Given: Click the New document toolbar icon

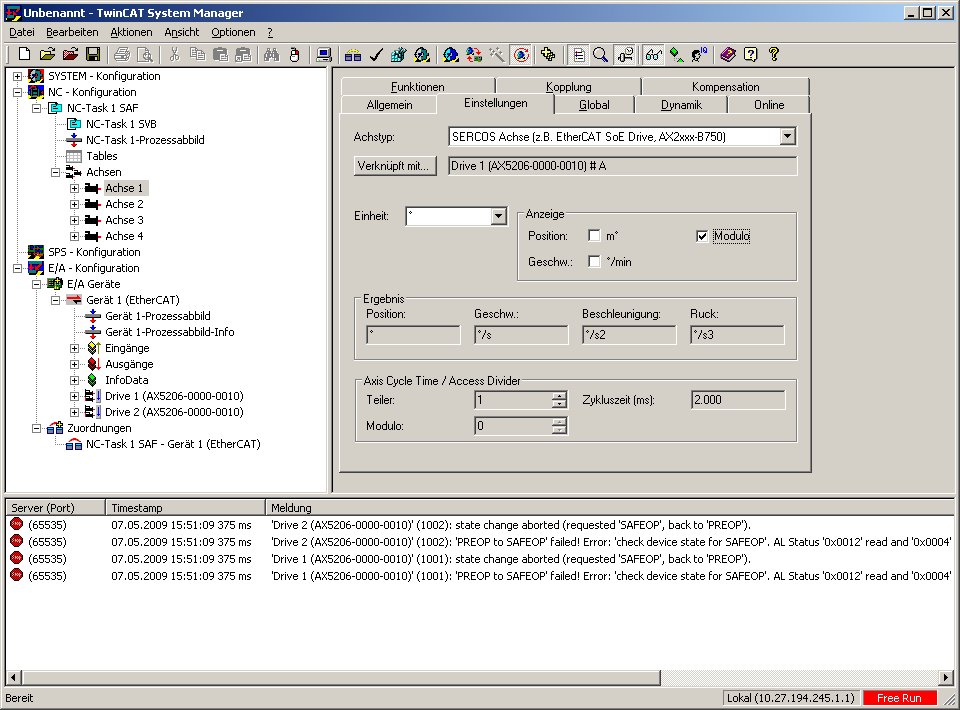Looking at the screenshot, I should [x=24, y=54].
